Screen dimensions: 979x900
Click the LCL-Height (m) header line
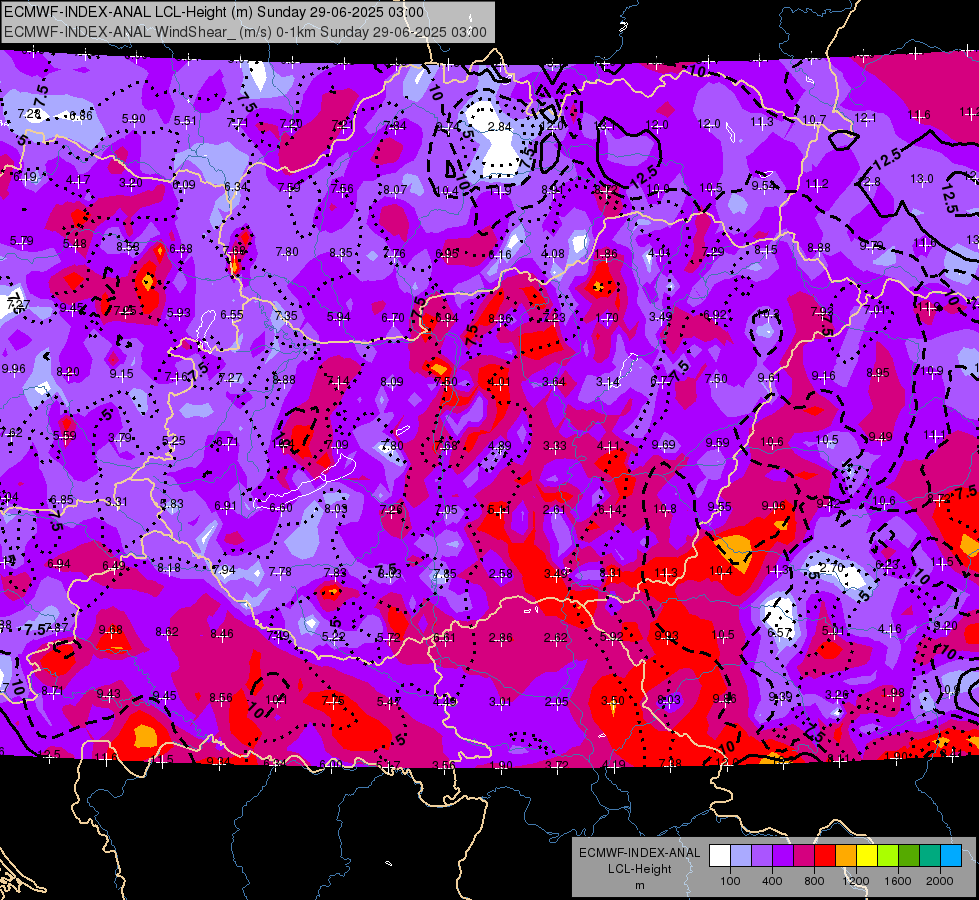pos(214,12)
